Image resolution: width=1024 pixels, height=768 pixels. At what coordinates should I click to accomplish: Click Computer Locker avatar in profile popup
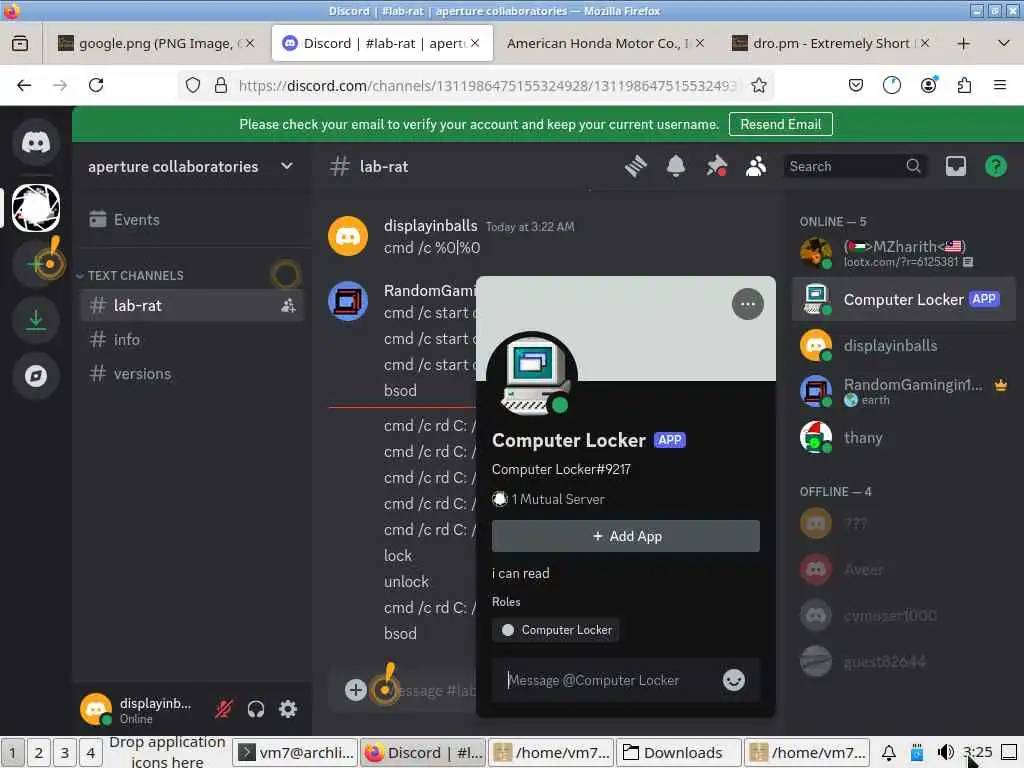tap(532, 377)
